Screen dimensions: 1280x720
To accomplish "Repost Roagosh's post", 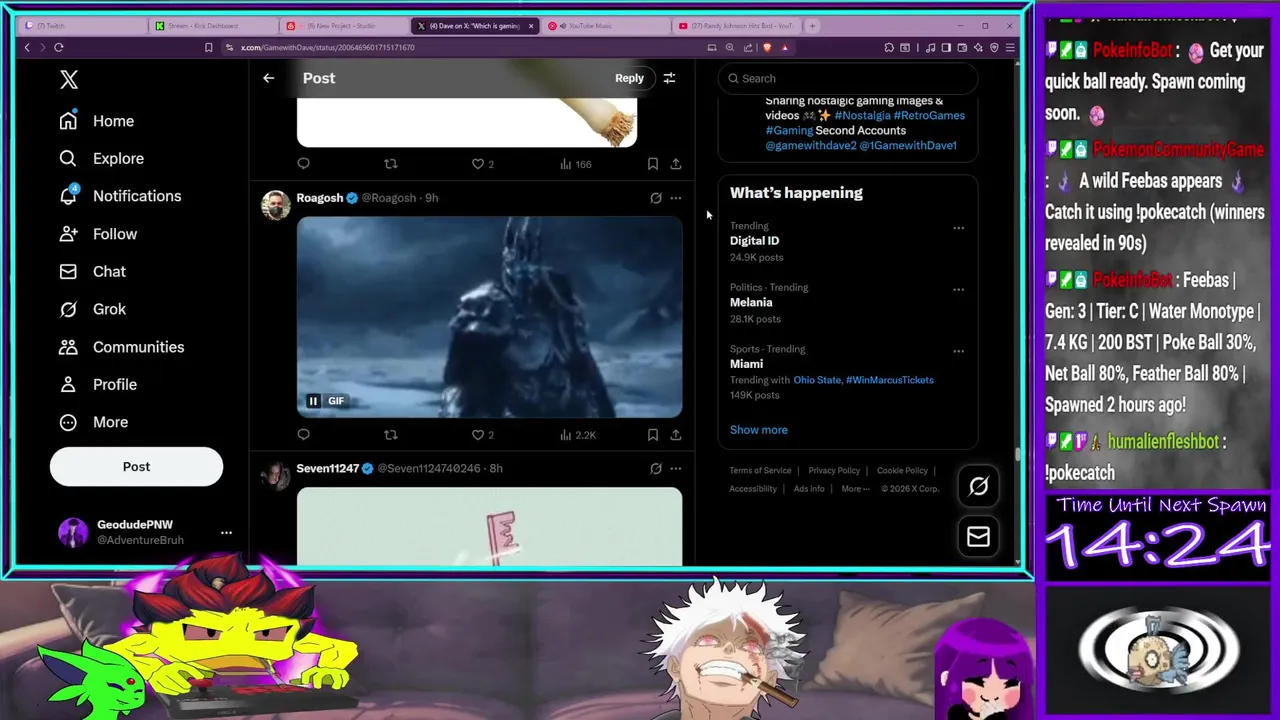I will point(391,435).
